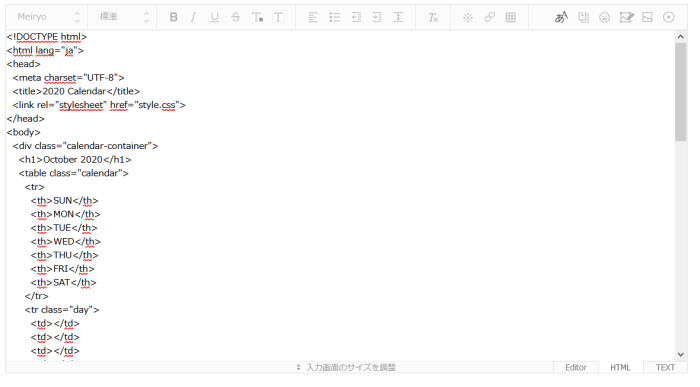
Task: Click the <!DOCTYPE html> line
Action: pyautogui.click(x=47, y=37)
